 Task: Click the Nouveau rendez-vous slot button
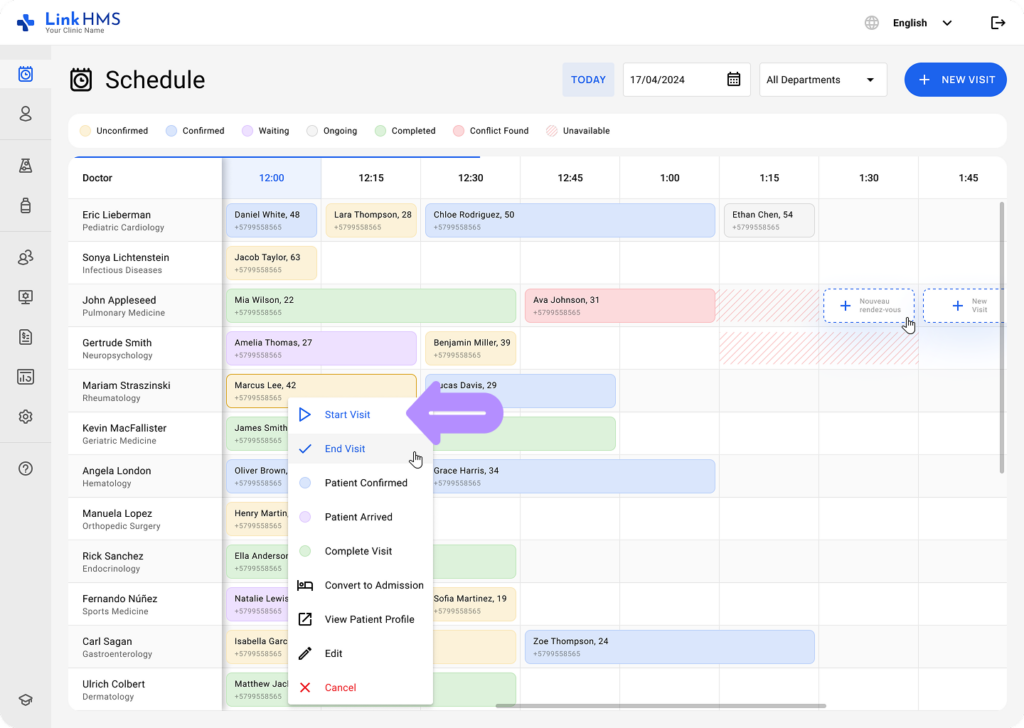869,306
